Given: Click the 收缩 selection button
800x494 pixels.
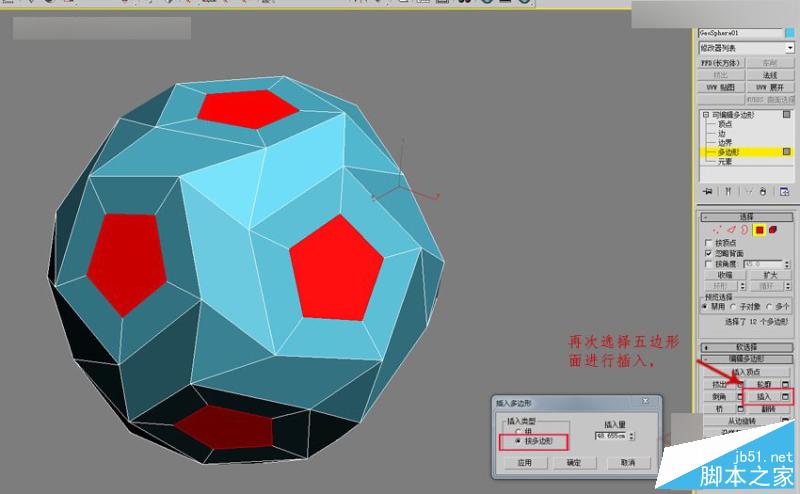Looking at the screenshot, I should pyautogui.click(x=724, y=275).
